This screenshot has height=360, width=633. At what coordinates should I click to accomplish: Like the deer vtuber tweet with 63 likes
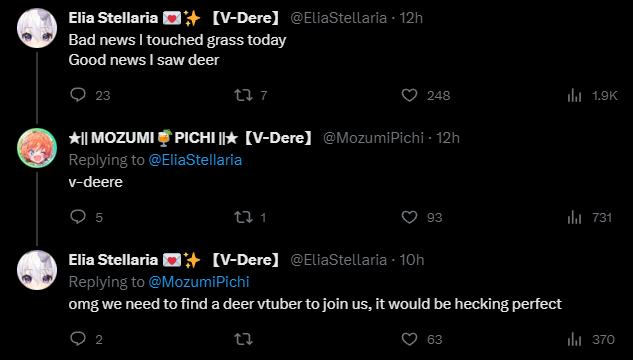[x=409, y=339]
